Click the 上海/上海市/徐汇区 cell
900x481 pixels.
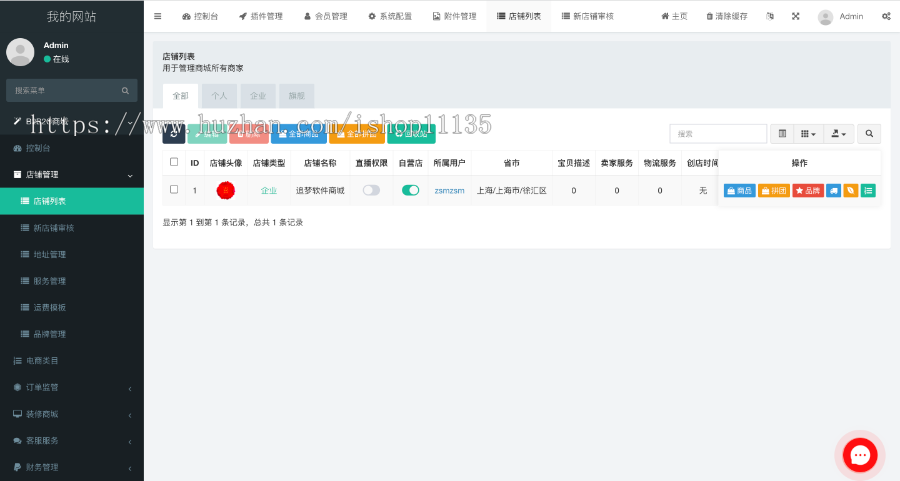(511, 191)
